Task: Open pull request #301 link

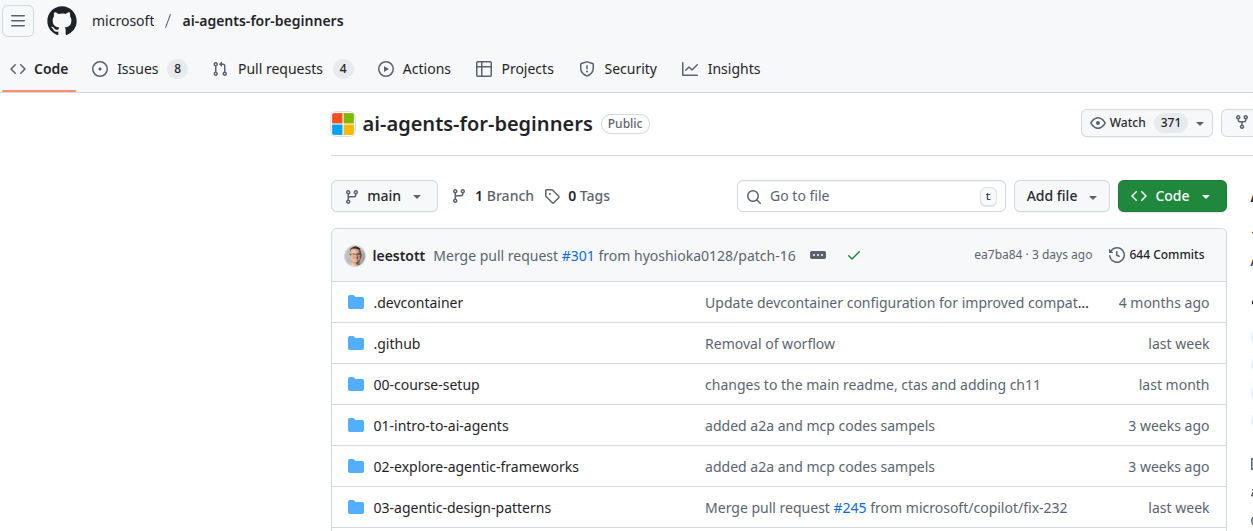Action: 578,255
